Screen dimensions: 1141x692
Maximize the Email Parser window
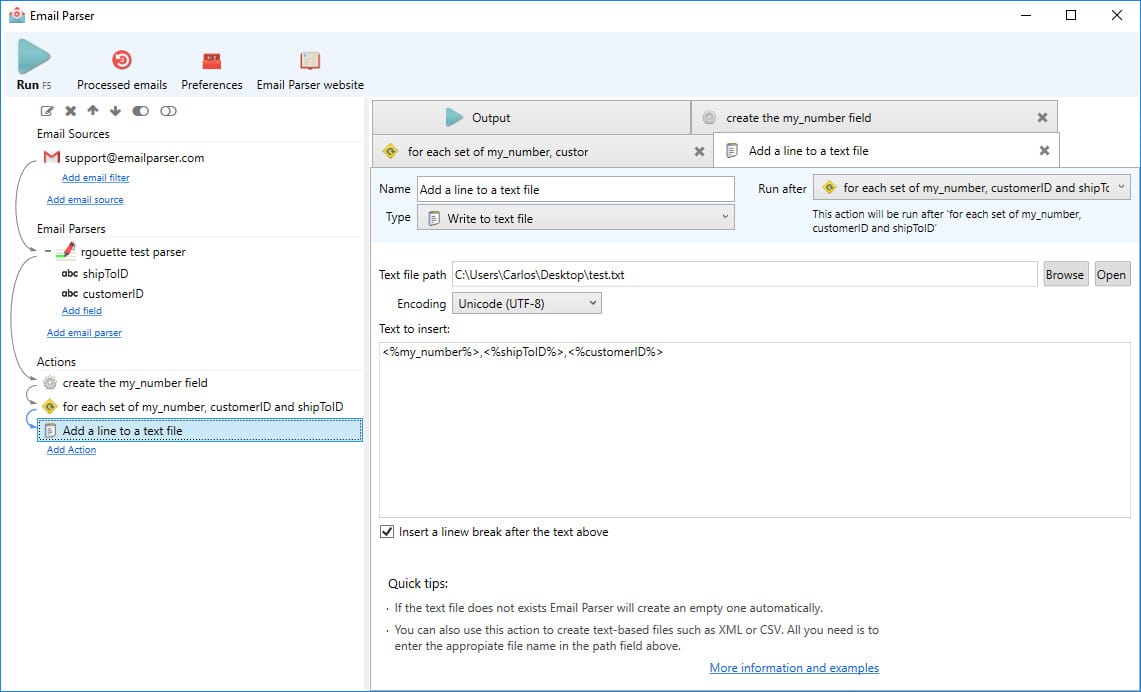1071,15
